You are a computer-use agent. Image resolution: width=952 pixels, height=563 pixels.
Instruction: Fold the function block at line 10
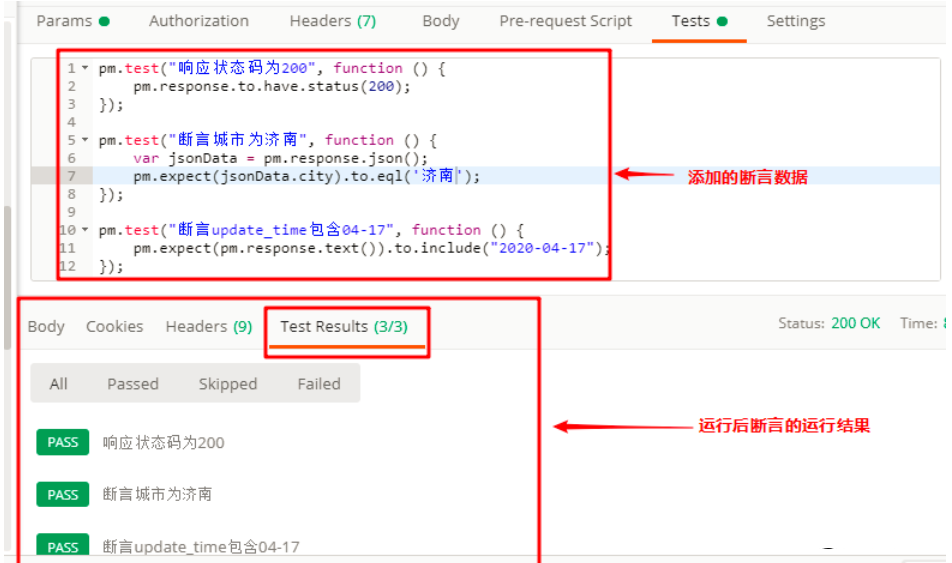pos(85,231)
